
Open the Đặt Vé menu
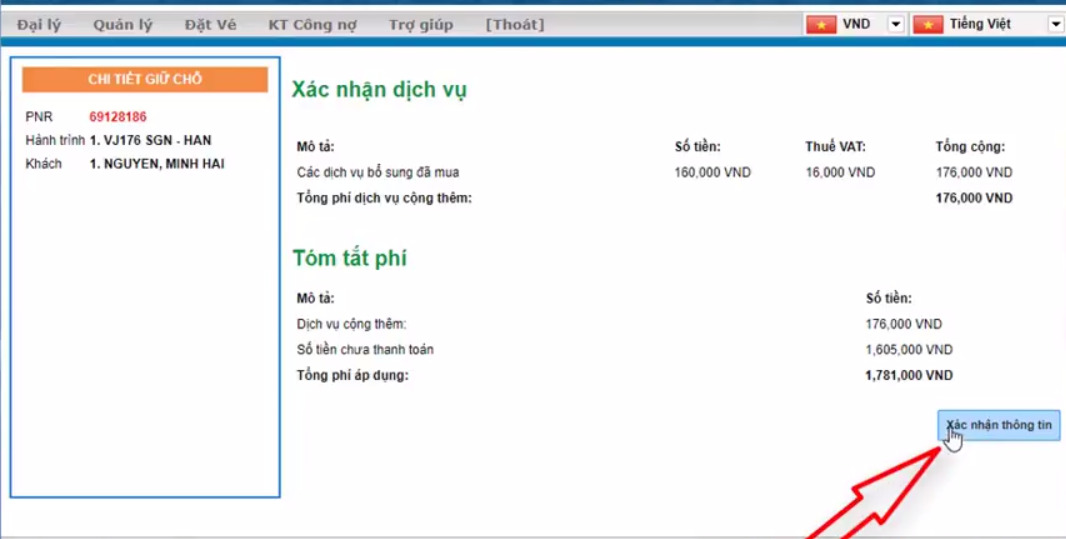(x=211, y=25)
